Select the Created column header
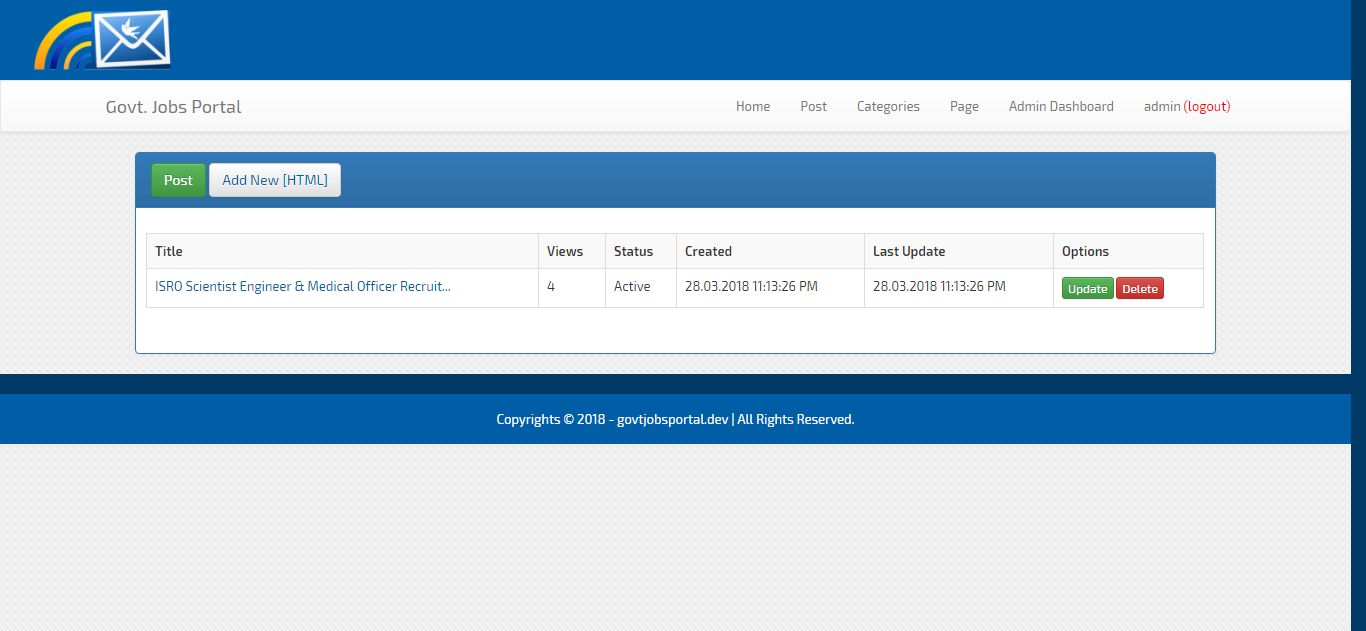1366x631 pixels. point(770,251)
